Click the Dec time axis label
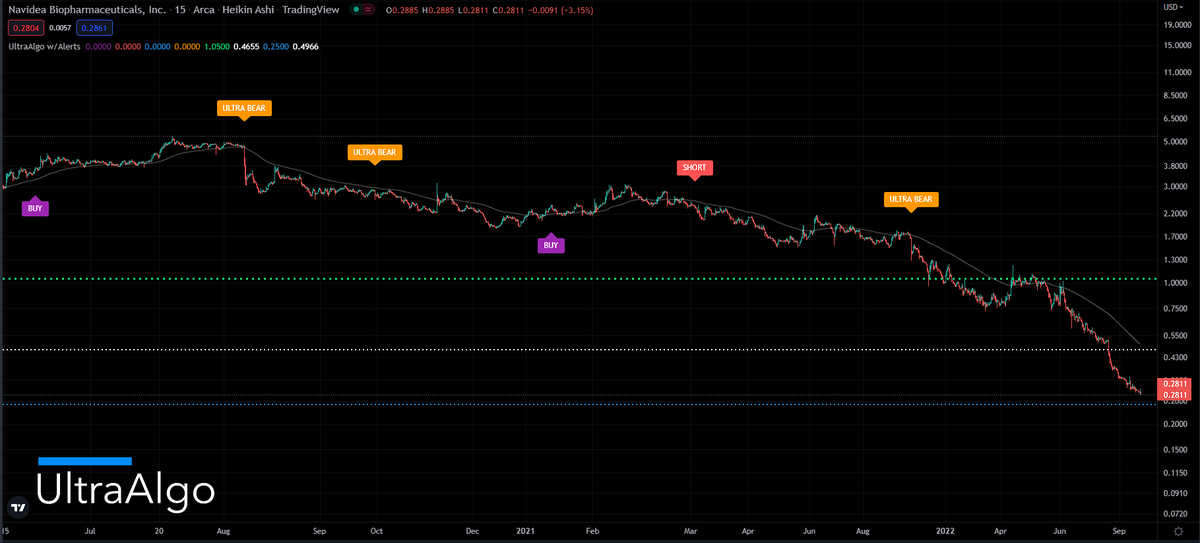1200x543 pixels. (472, 533)
